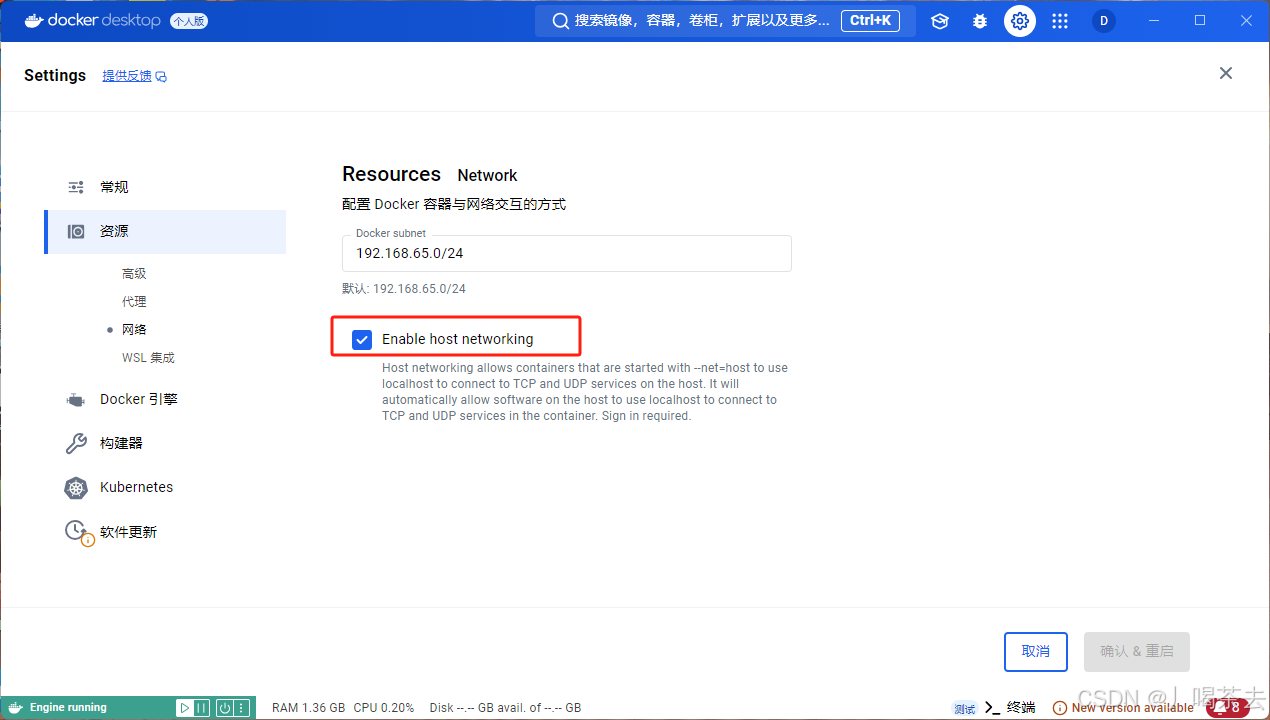
Task: Restart the engine with the power icon
Action: 223,707
